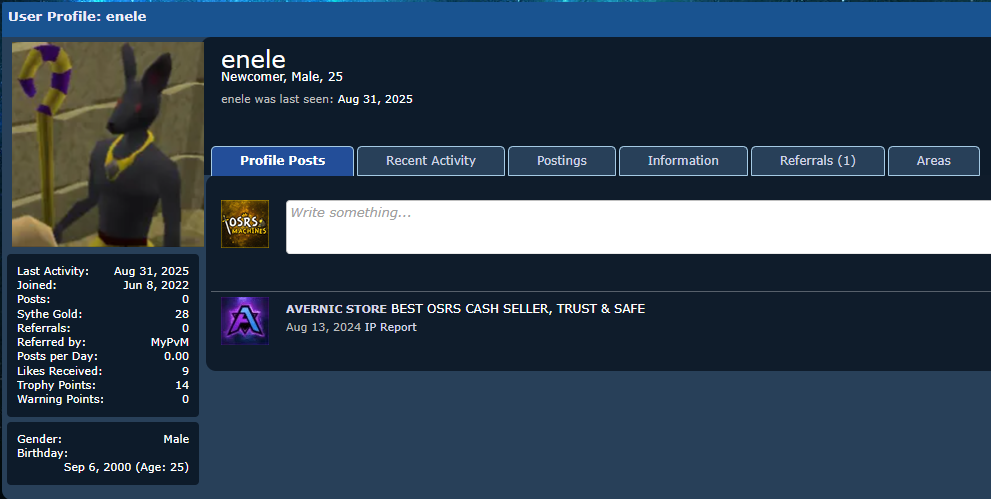991x499 pixels.
Task: Open the Recent Activity tab
Action: click(431, 161)
